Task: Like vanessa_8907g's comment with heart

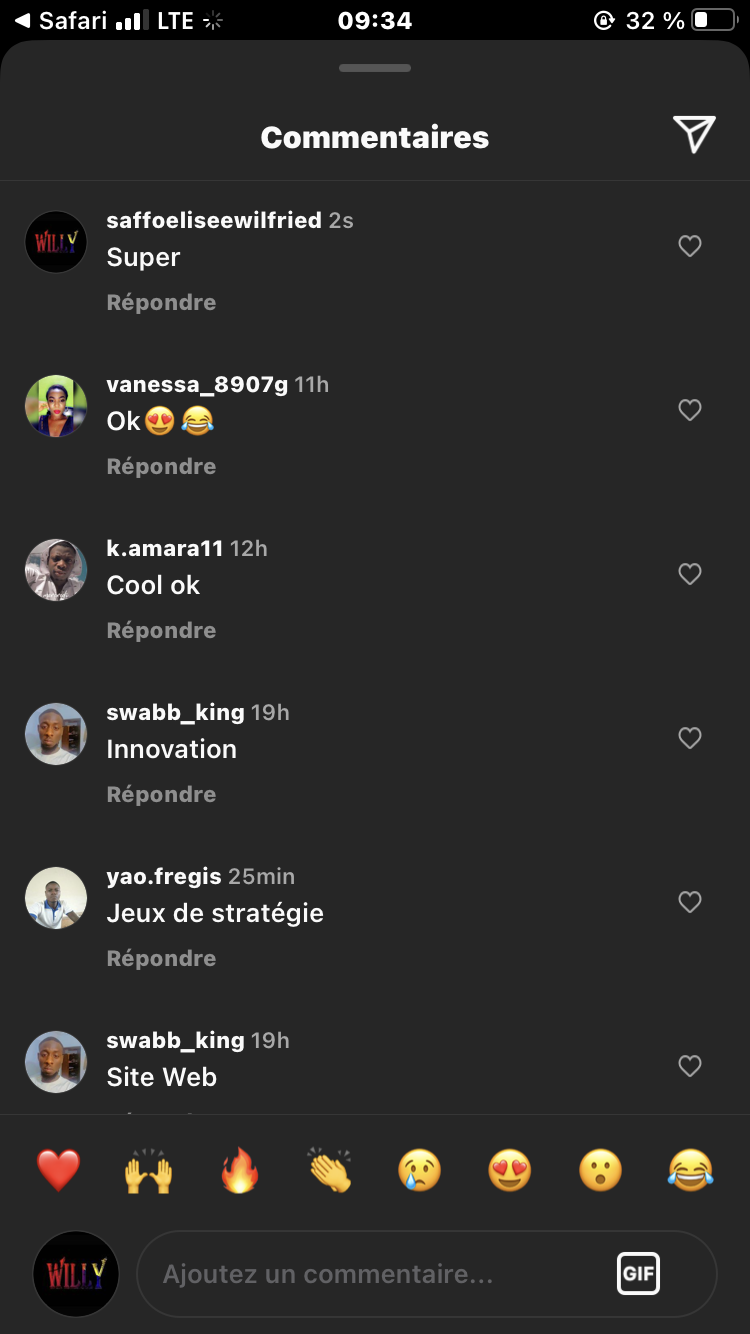Action: [x=690, y=410]
